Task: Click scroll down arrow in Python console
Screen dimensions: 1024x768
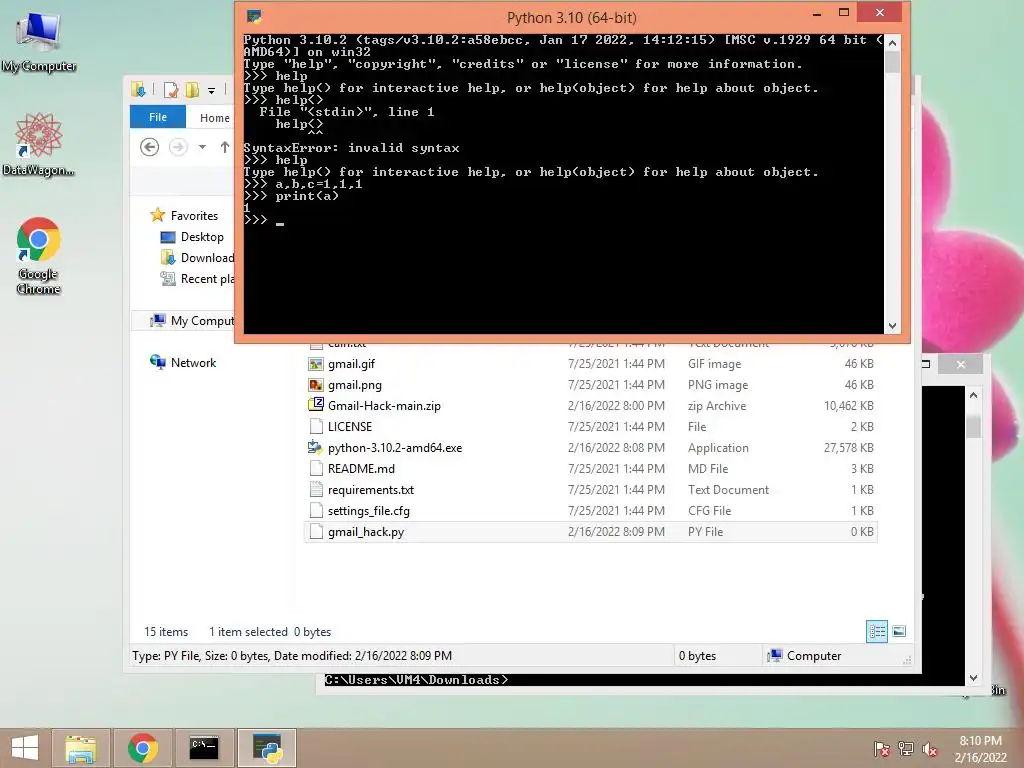Action: [x=892, y=325]
